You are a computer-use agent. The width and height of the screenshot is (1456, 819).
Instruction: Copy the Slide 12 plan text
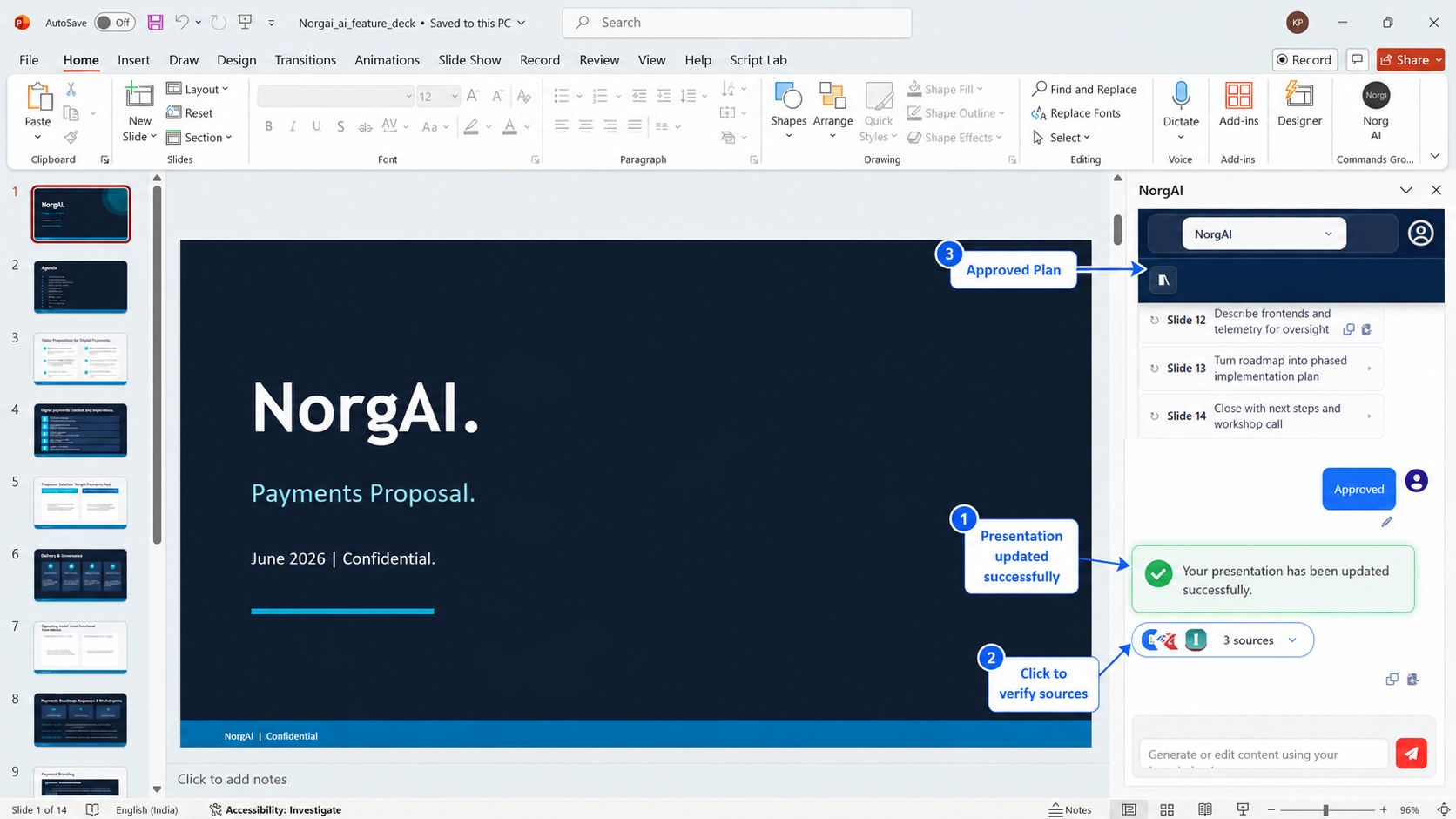(1348, 329)
